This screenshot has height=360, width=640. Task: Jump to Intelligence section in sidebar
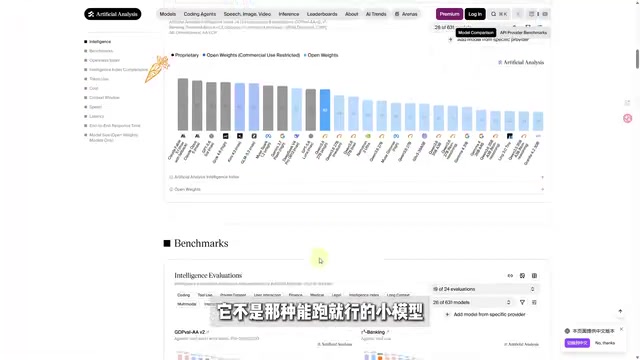click(100, 42)
